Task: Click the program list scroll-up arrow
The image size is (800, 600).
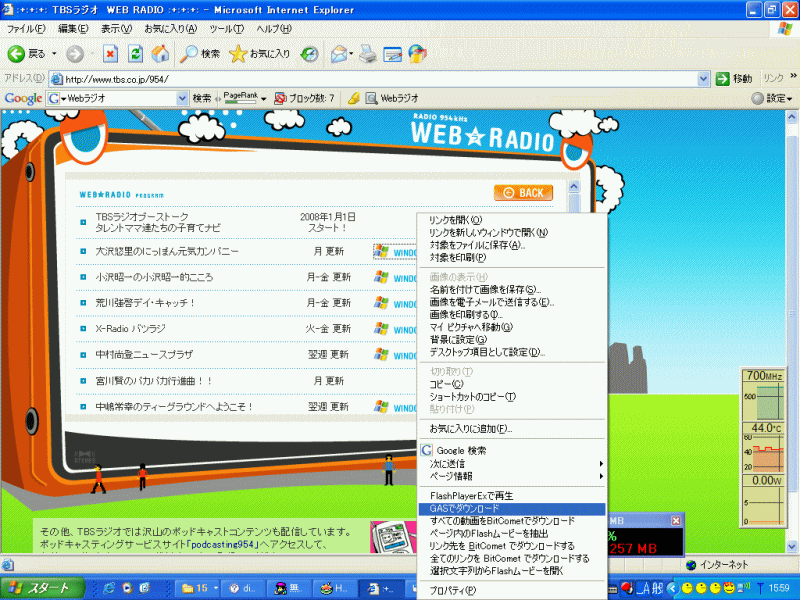Action: tap(573, 186)
